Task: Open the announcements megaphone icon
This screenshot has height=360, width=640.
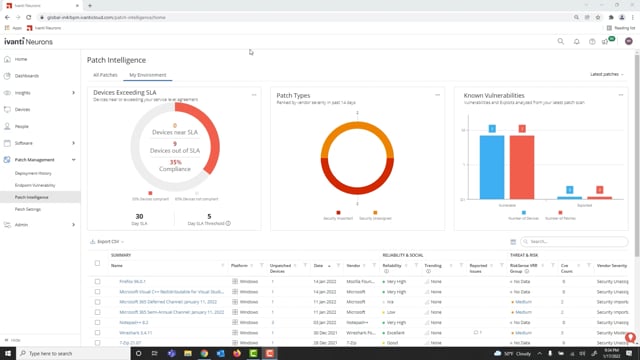Action: 605,42
